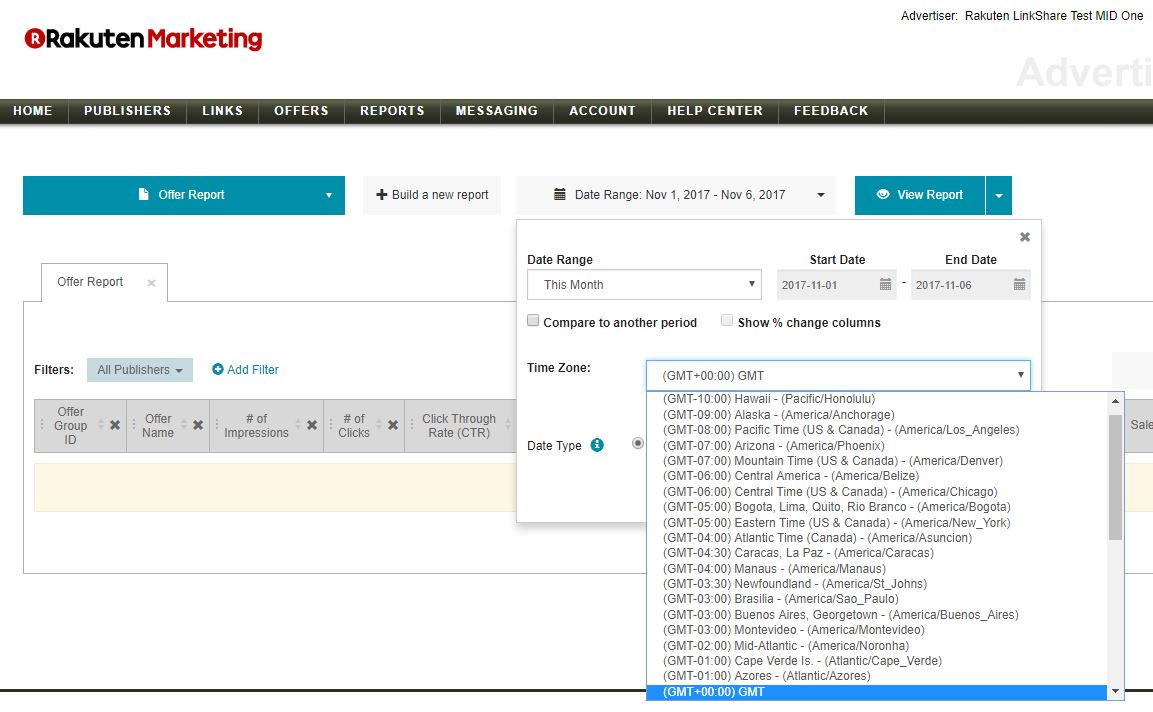This screenshot has height=712, width=1153.
Task: Open the REPORTS menu
Action: click(392, 111)
